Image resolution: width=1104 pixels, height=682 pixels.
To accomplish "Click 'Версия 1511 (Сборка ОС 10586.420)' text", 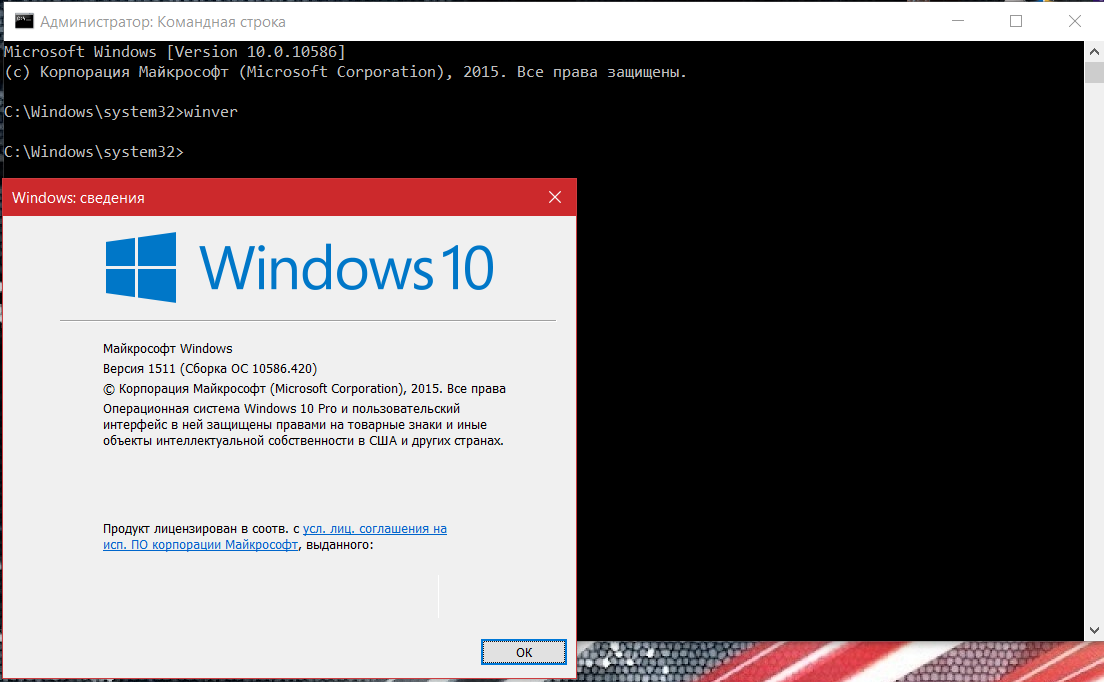I will coord(210,369).
